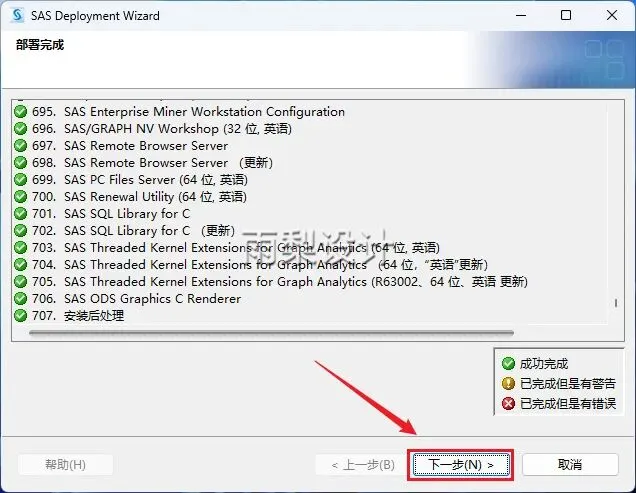Click the yellow warning legend icon
The width and height of the screenshot is (636, 493).
pos(508,383)
